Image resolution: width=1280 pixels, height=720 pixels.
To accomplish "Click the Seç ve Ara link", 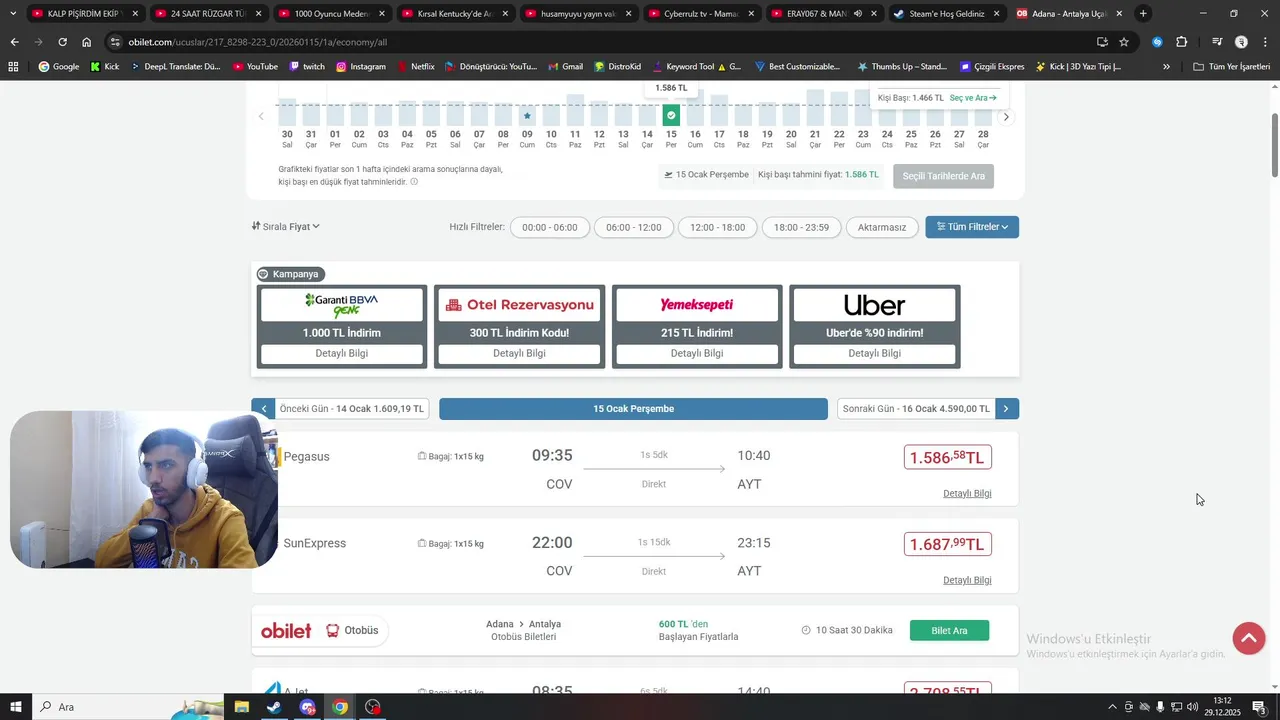I will 972,98.
